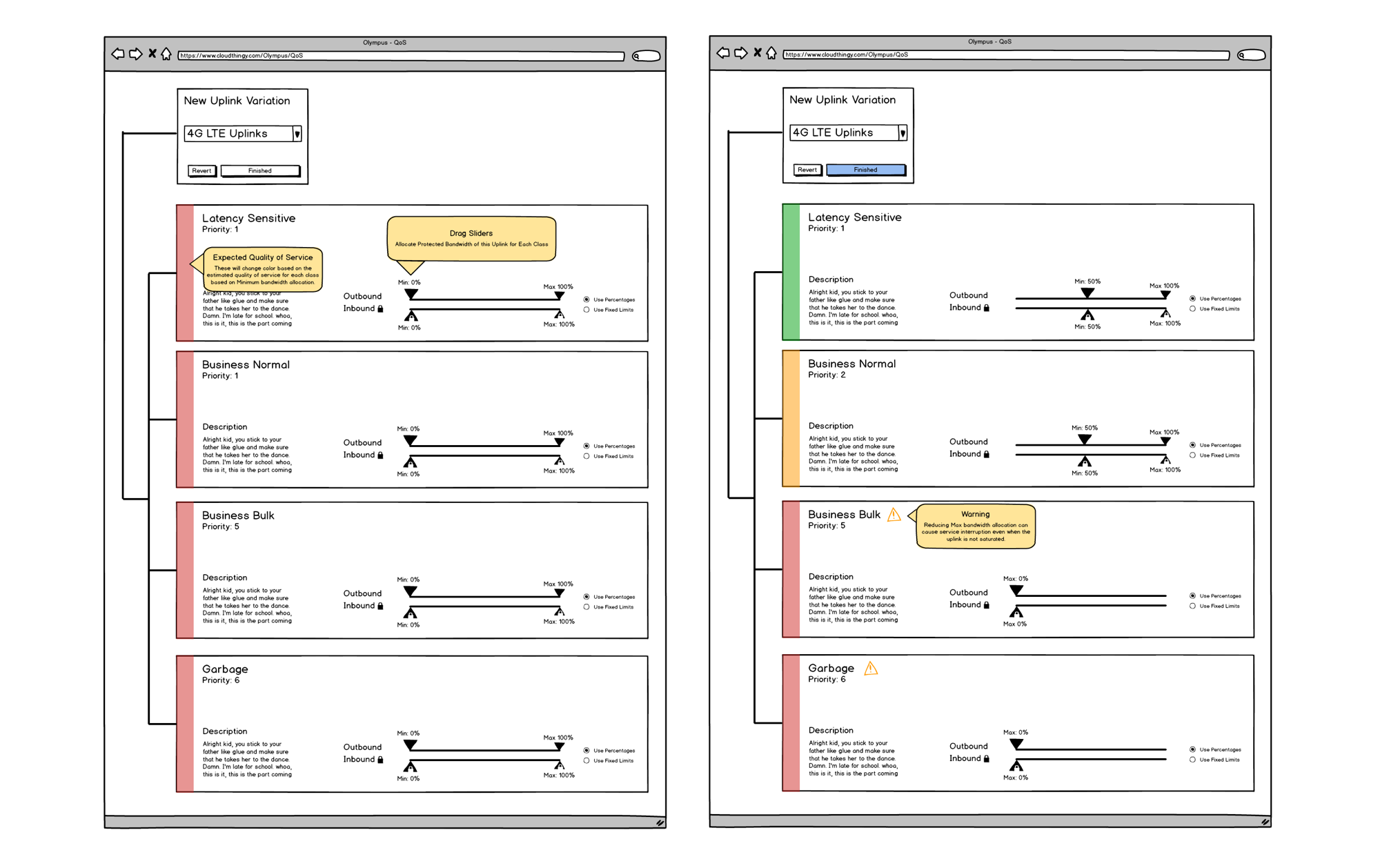Click the URL address bar in left browser
Viewport: 1380px width, 868px height.
400,56
